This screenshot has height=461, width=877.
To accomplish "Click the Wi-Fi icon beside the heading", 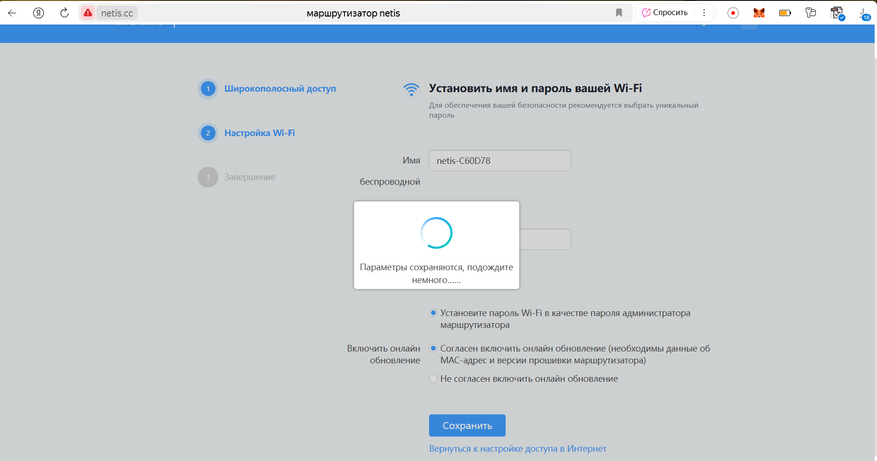I will (x=411, y=89).
